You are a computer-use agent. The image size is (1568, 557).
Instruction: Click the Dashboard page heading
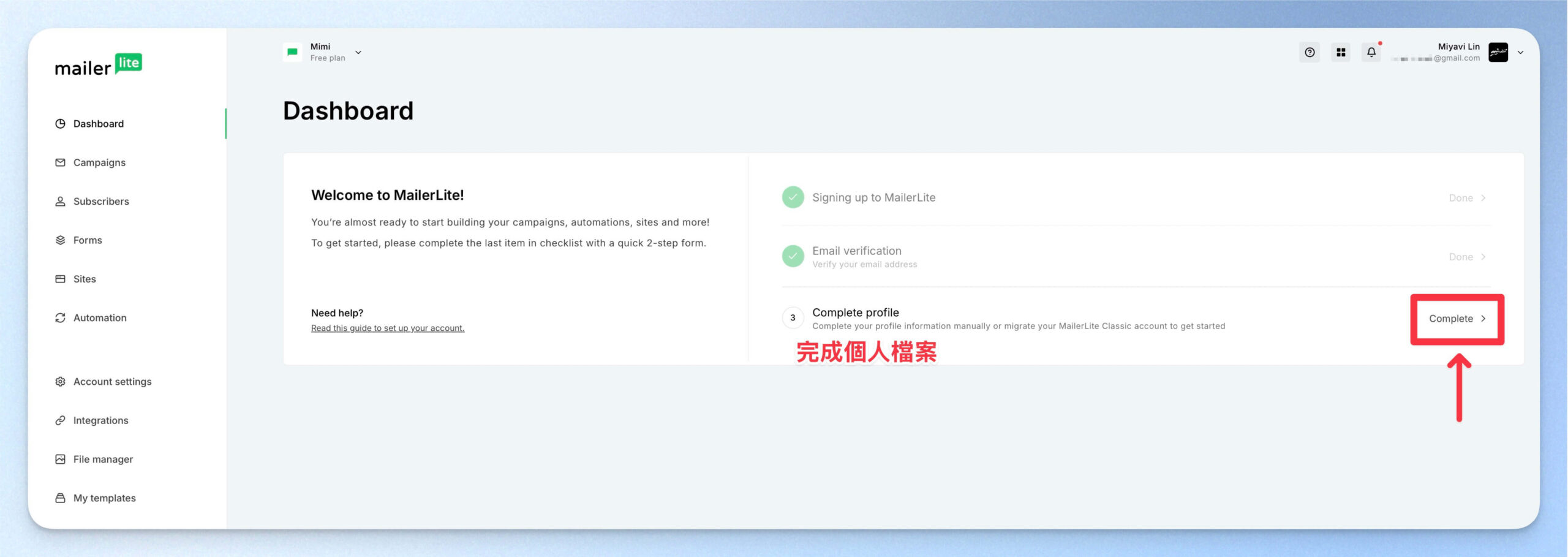(x=349, y=111)
